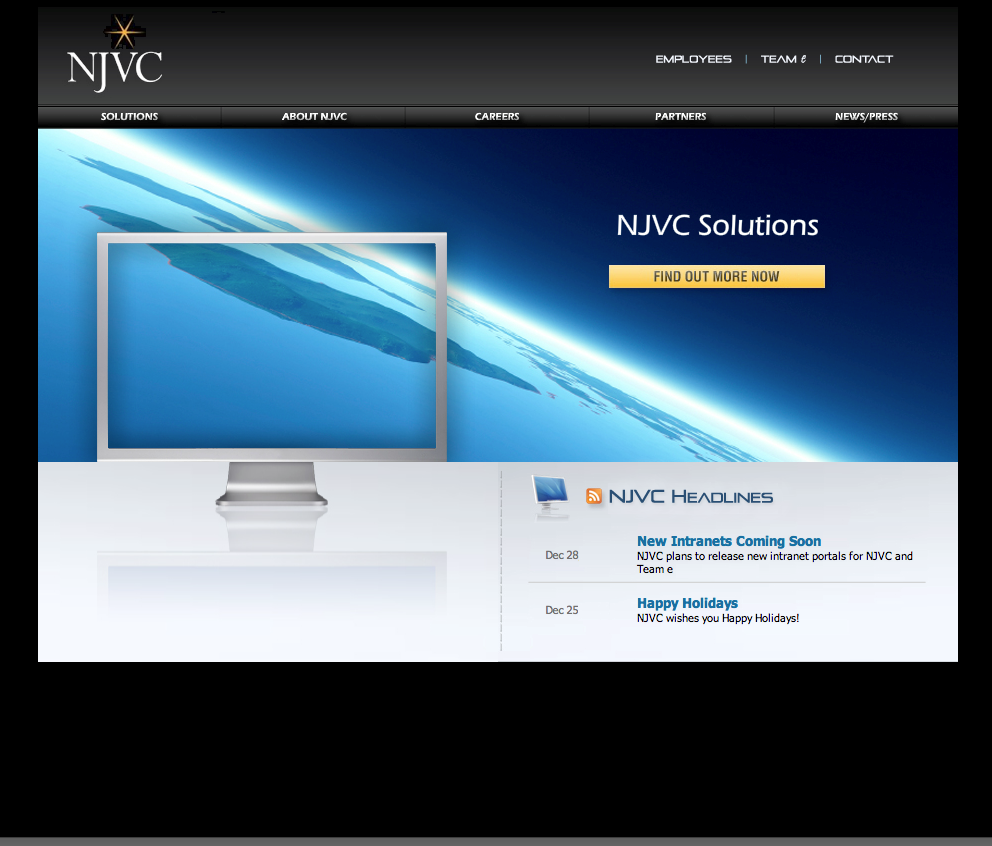Open the RSS feed icon beside NJVC Headlines
This screenshot has width=992, height=846.
pos(593,496)
